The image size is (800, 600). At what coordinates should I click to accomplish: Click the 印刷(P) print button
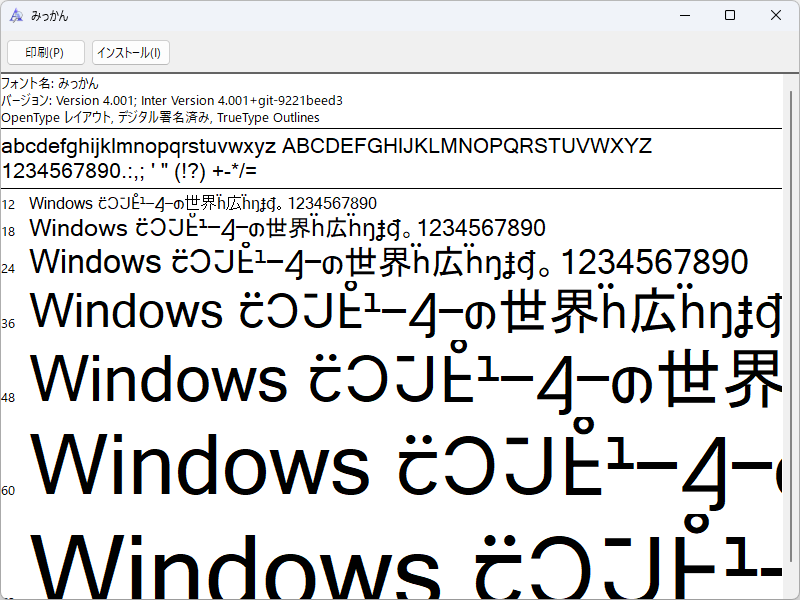[x=46, y=53]
